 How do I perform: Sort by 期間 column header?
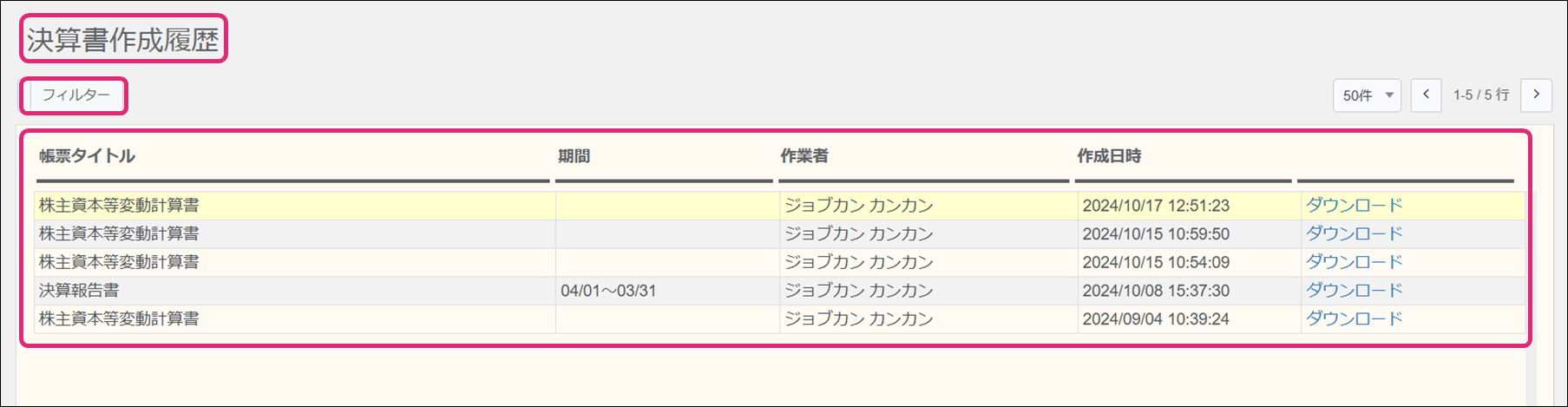pos(574,156)
